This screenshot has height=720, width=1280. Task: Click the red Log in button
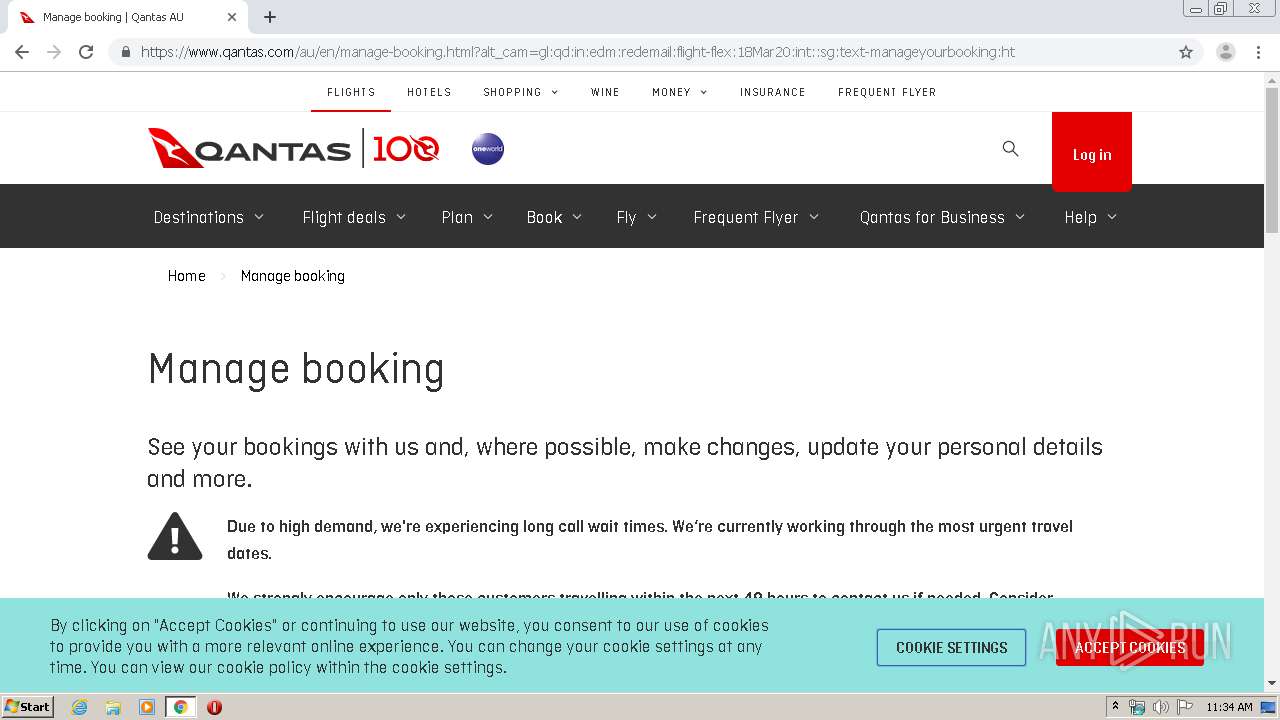(1092, 151)
